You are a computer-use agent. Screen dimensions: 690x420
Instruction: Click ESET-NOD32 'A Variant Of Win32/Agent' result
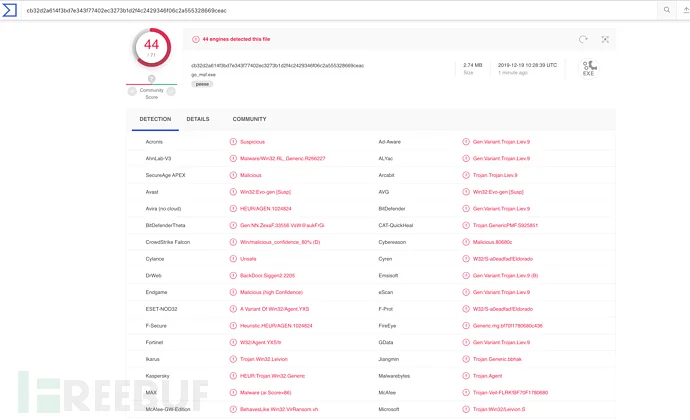tap(275, 309)
